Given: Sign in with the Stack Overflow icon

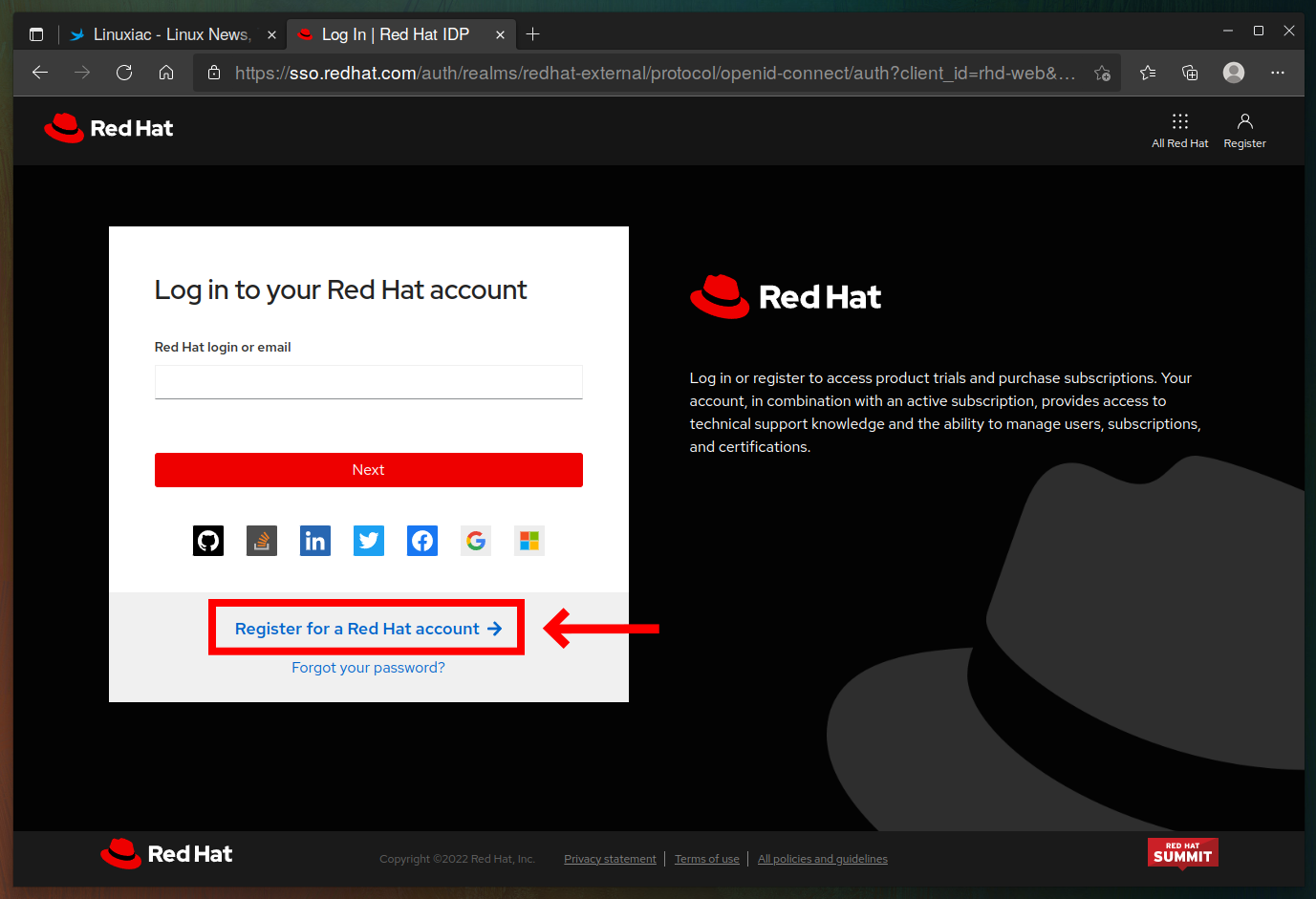Looking at the screenshot, I should [x=262, y=541].
